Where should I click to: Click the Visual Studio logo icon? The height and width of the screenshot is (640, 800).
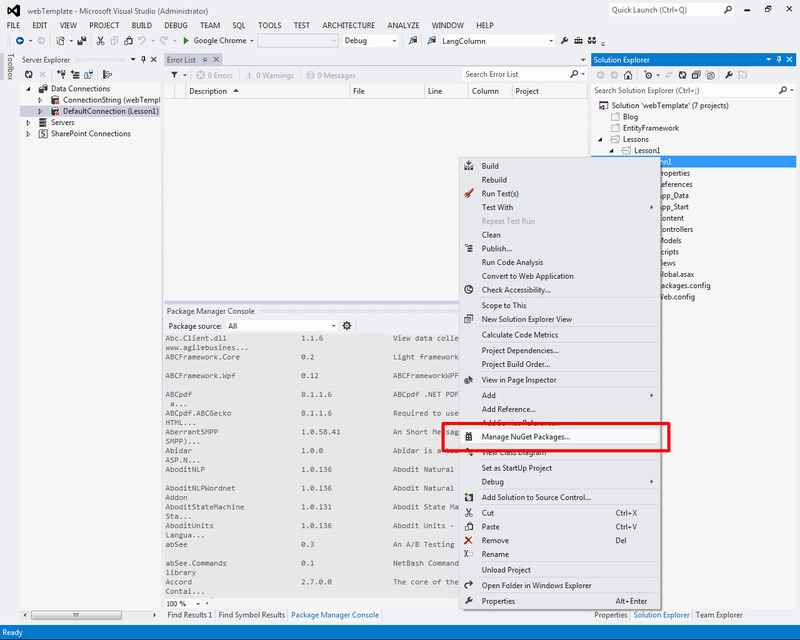coord(14,11)
